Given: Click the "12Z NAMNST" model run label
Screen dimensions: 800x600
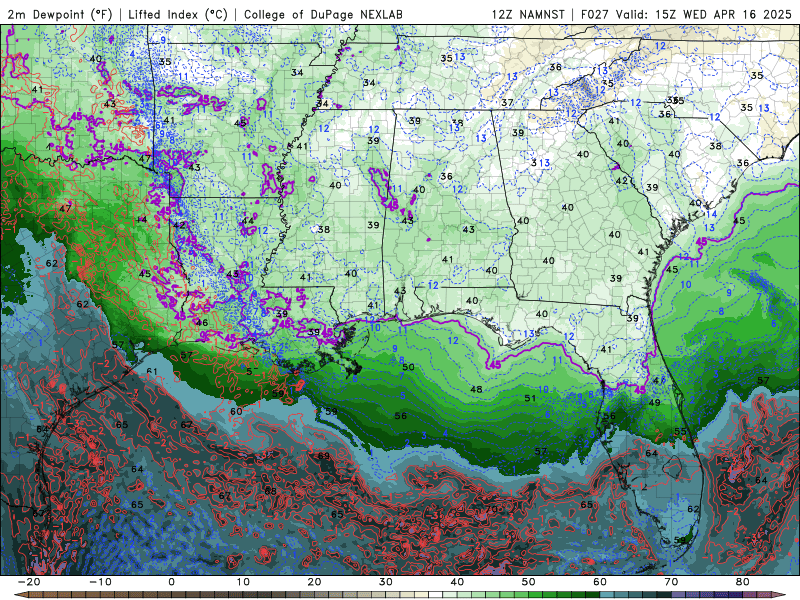Looking at the screenshot, I should tap(528, 14).
